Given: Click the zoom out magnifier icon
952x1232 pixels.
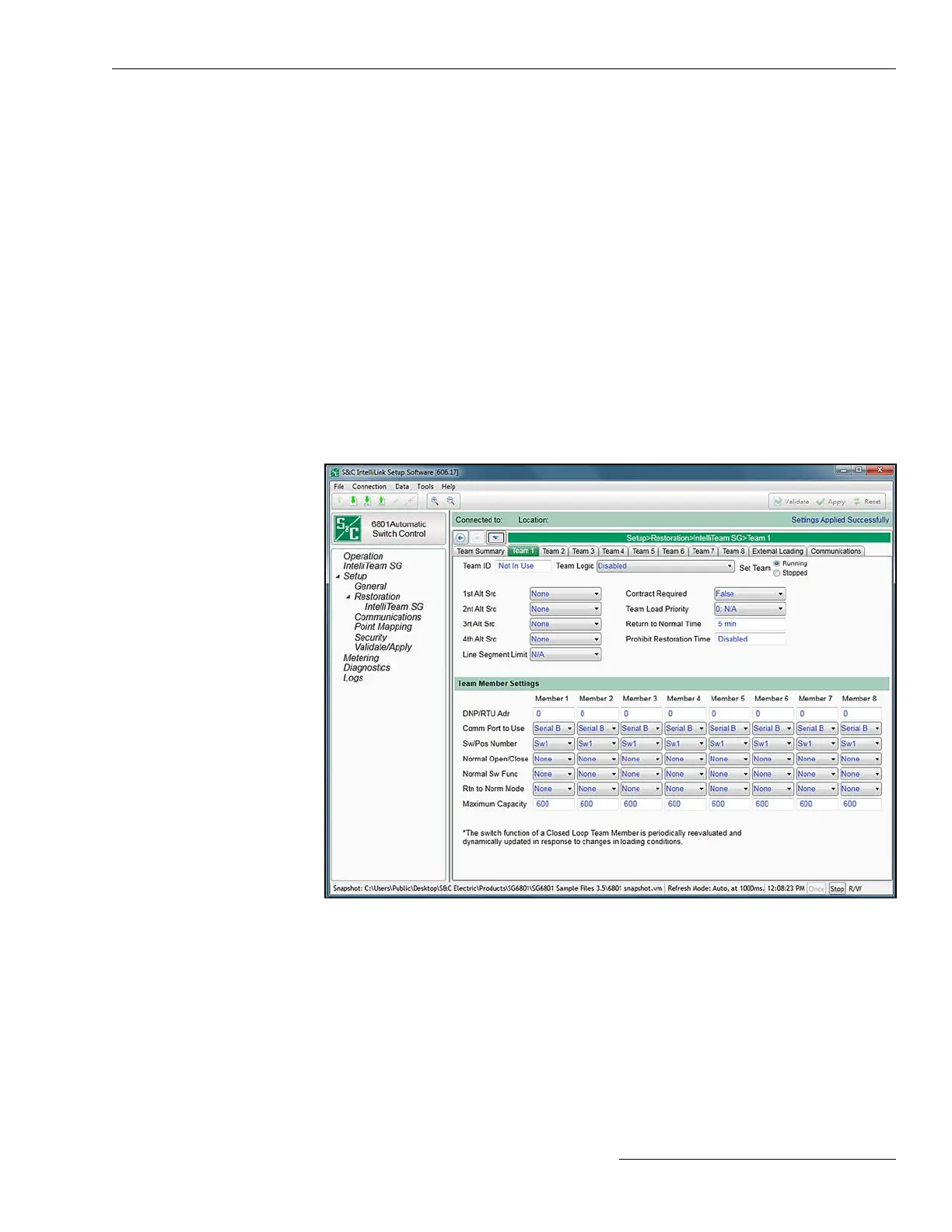Looking at the screenshot, I should pyautogui.click(x=450, y=501).
